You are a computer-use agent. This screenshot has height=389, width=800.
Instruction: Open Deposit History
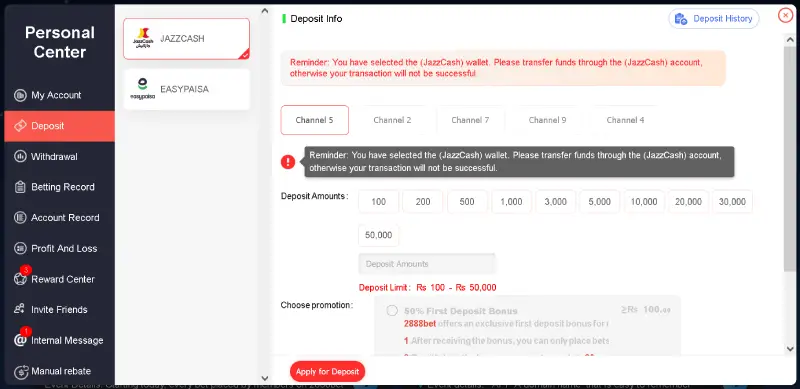click(714, 19)
